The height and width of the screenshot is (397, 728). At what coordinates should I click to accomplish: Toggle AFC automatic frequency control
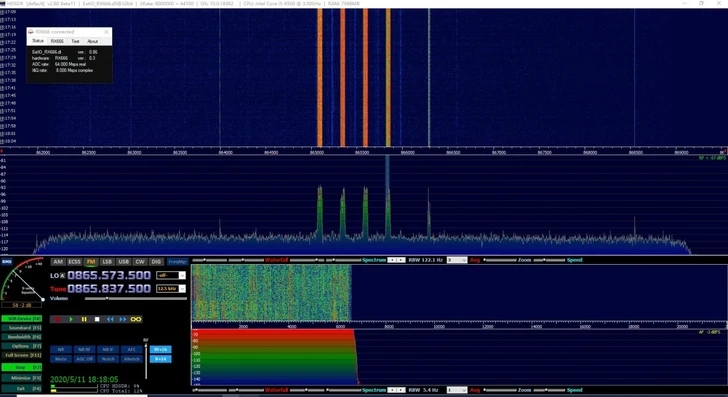click(x=131, y=349)
